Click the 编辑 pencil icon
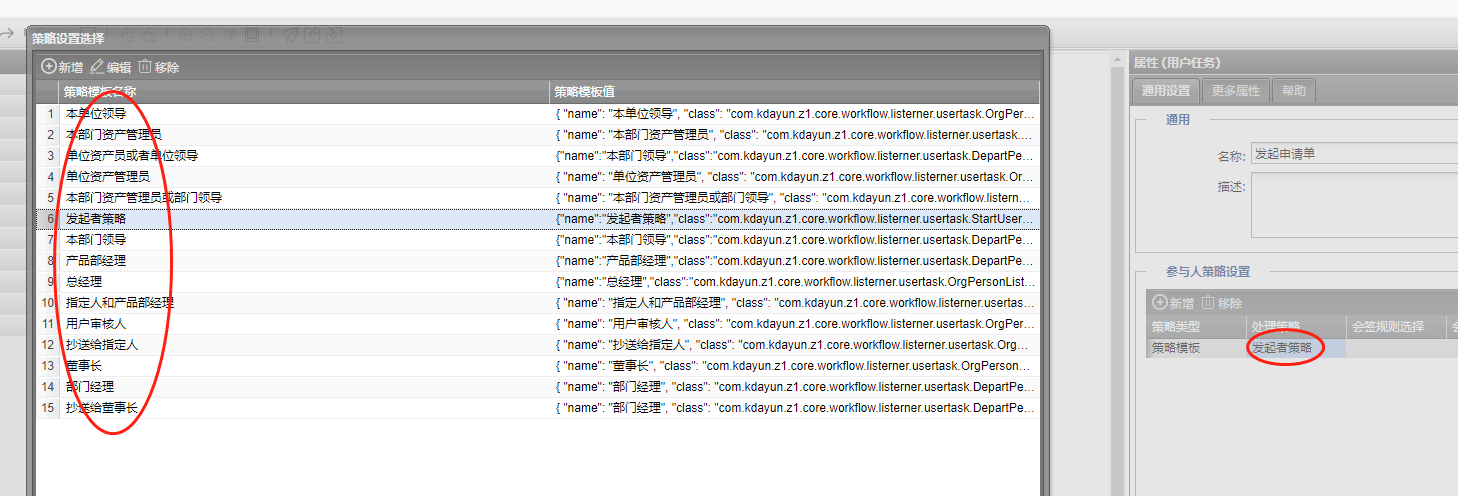The height and width of the screenshot is (496, 1458). pyautogui.click(x=97, y=67)
